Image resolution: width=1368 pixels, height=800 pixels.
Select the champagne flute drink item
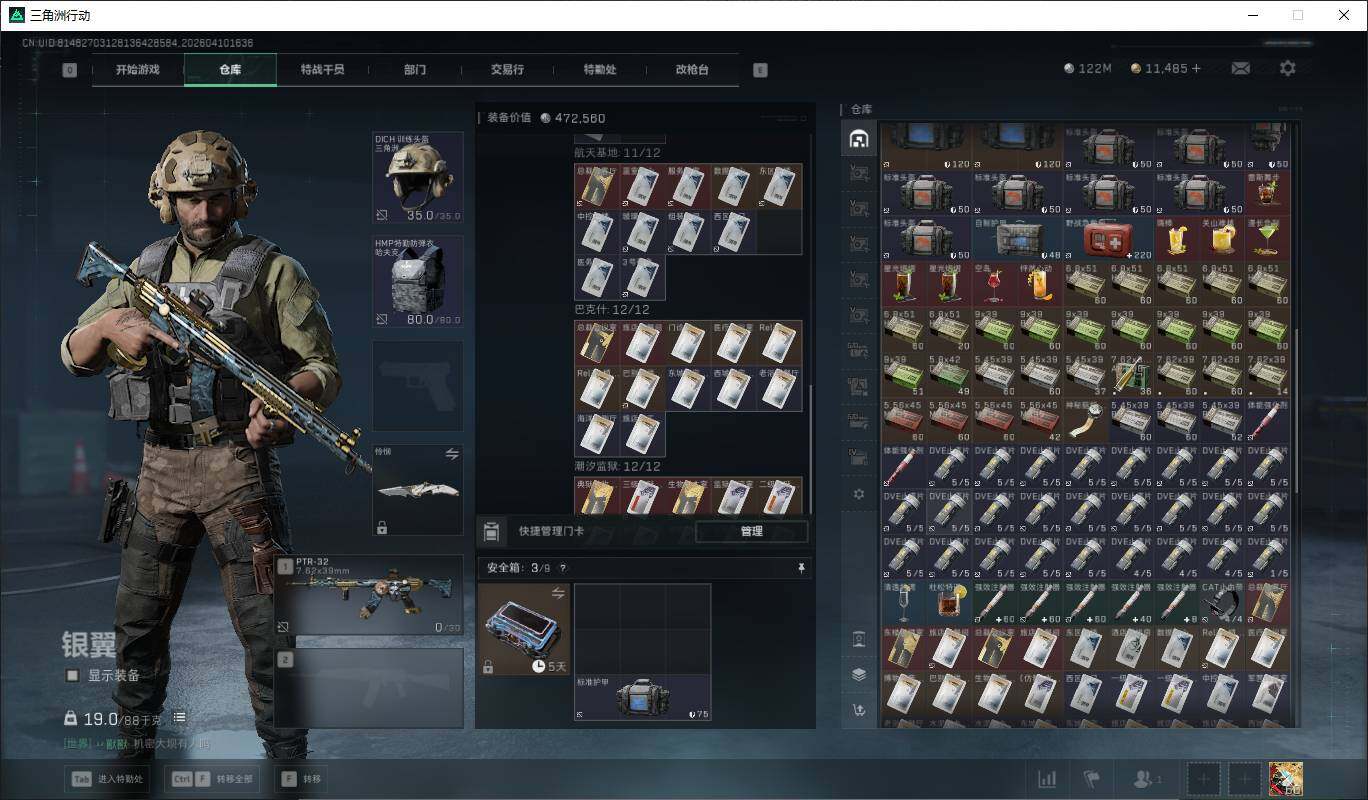(904, 603)
